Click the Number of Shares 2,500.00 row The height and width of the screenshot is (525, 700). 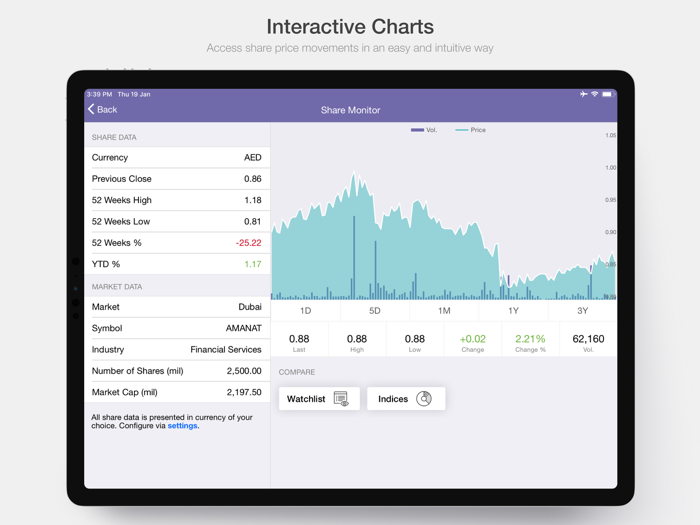tap(177, 371)
